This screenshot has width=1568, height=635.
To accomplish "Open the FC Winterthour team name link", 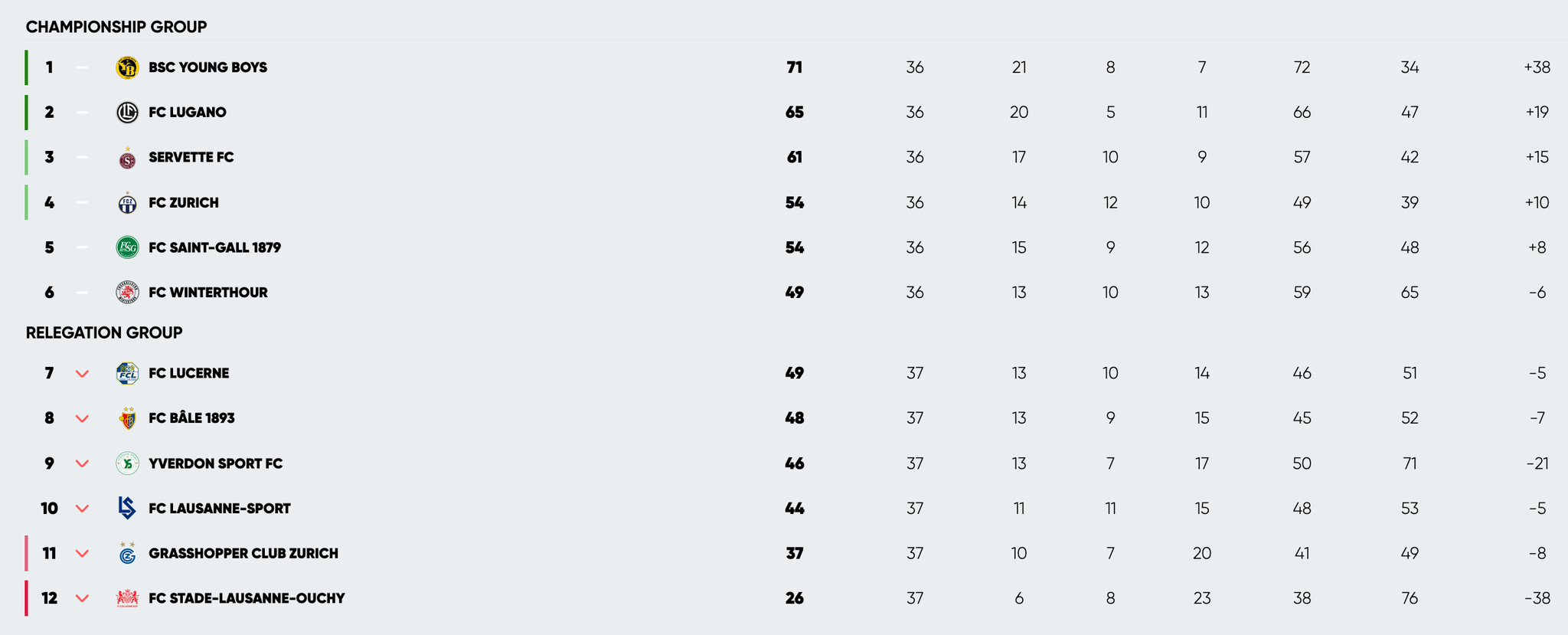I will click(x=208, y=293).
